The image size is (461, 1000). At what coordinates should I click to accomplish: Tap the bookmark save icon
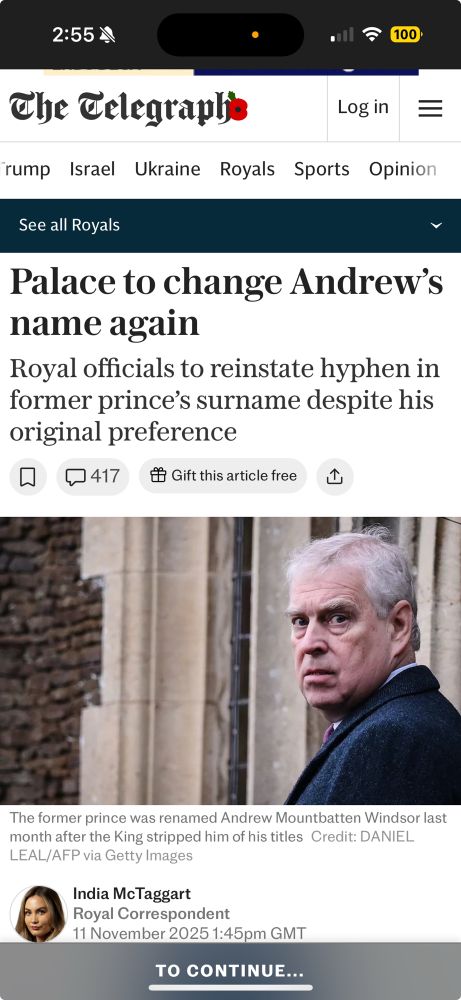click(28, 476)
